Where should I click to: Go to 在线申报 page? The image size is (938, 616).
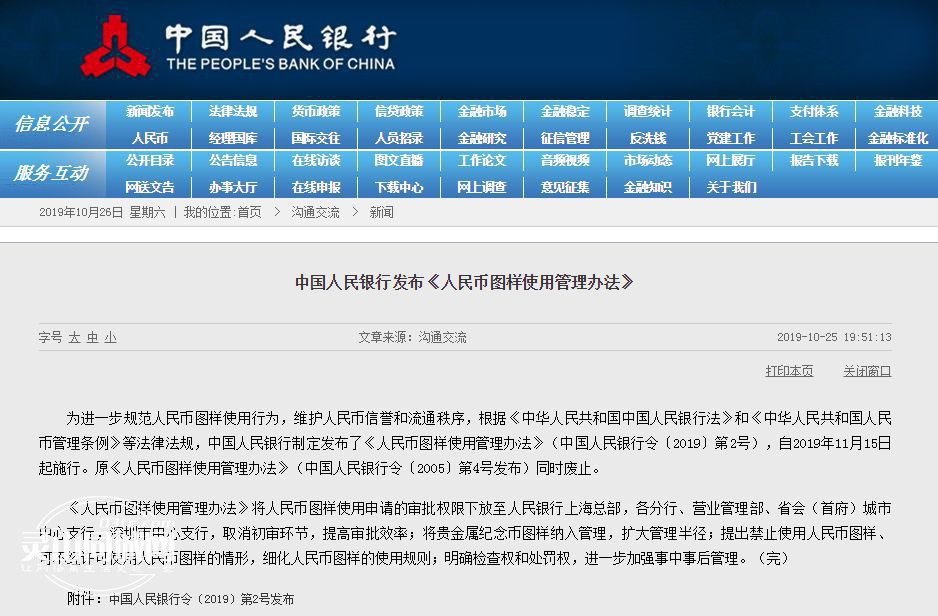[x=316, y=187]
